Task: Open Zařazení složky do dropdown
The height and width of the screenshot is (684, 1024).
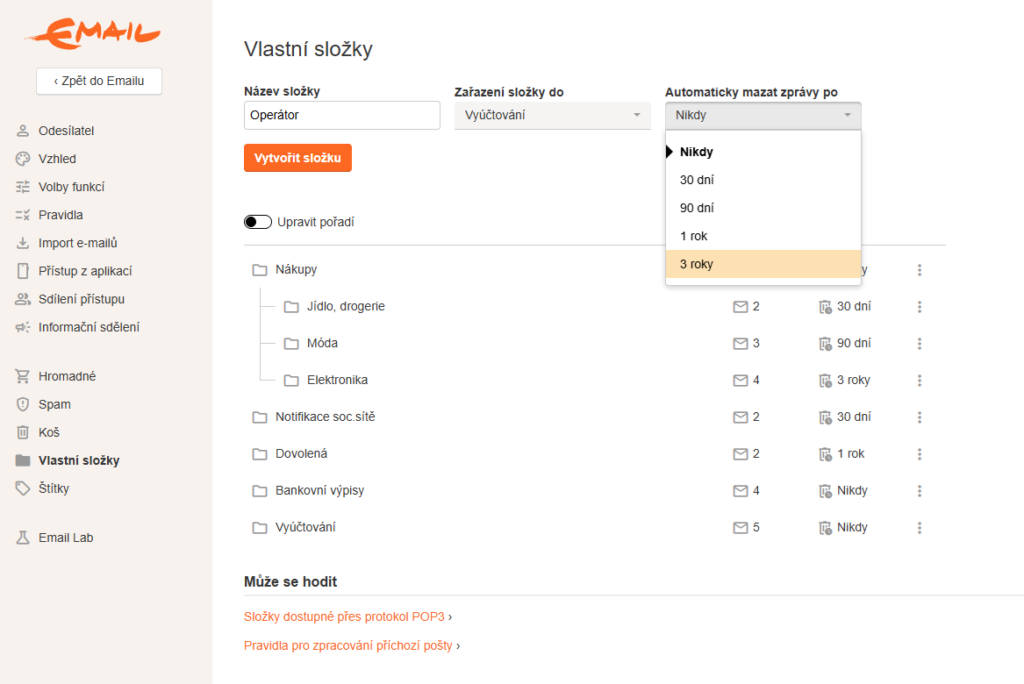Action: click(552, 116)
